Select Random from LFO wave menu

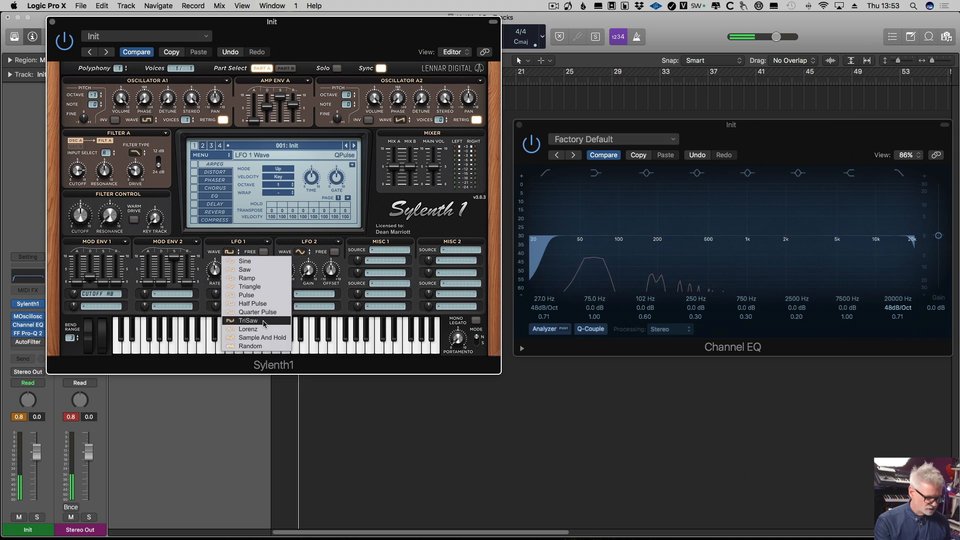pyautogui.click(x=256, y=346)
